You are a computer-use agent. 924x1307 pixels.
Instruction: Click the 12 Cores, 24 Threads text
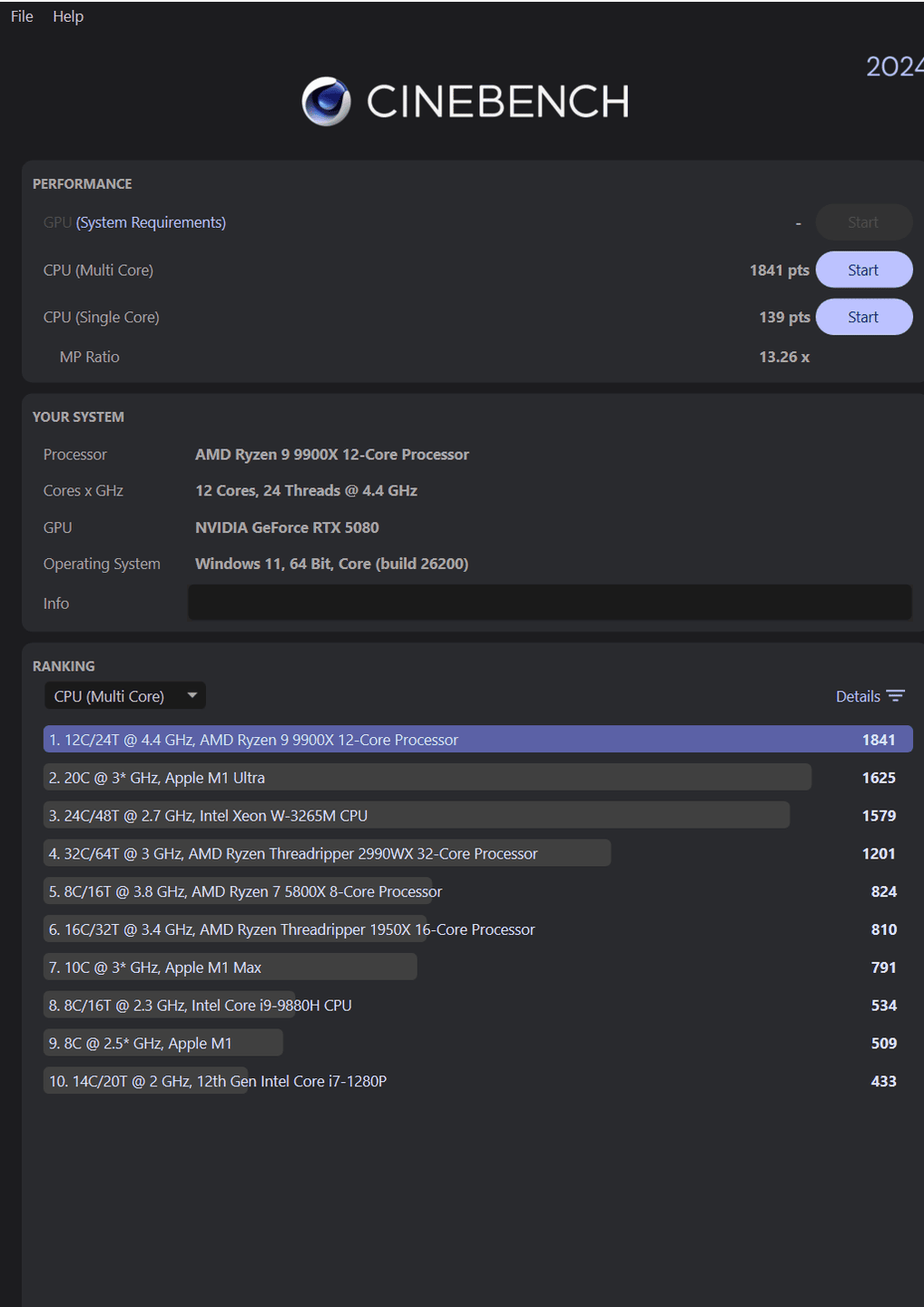(306, 491)
